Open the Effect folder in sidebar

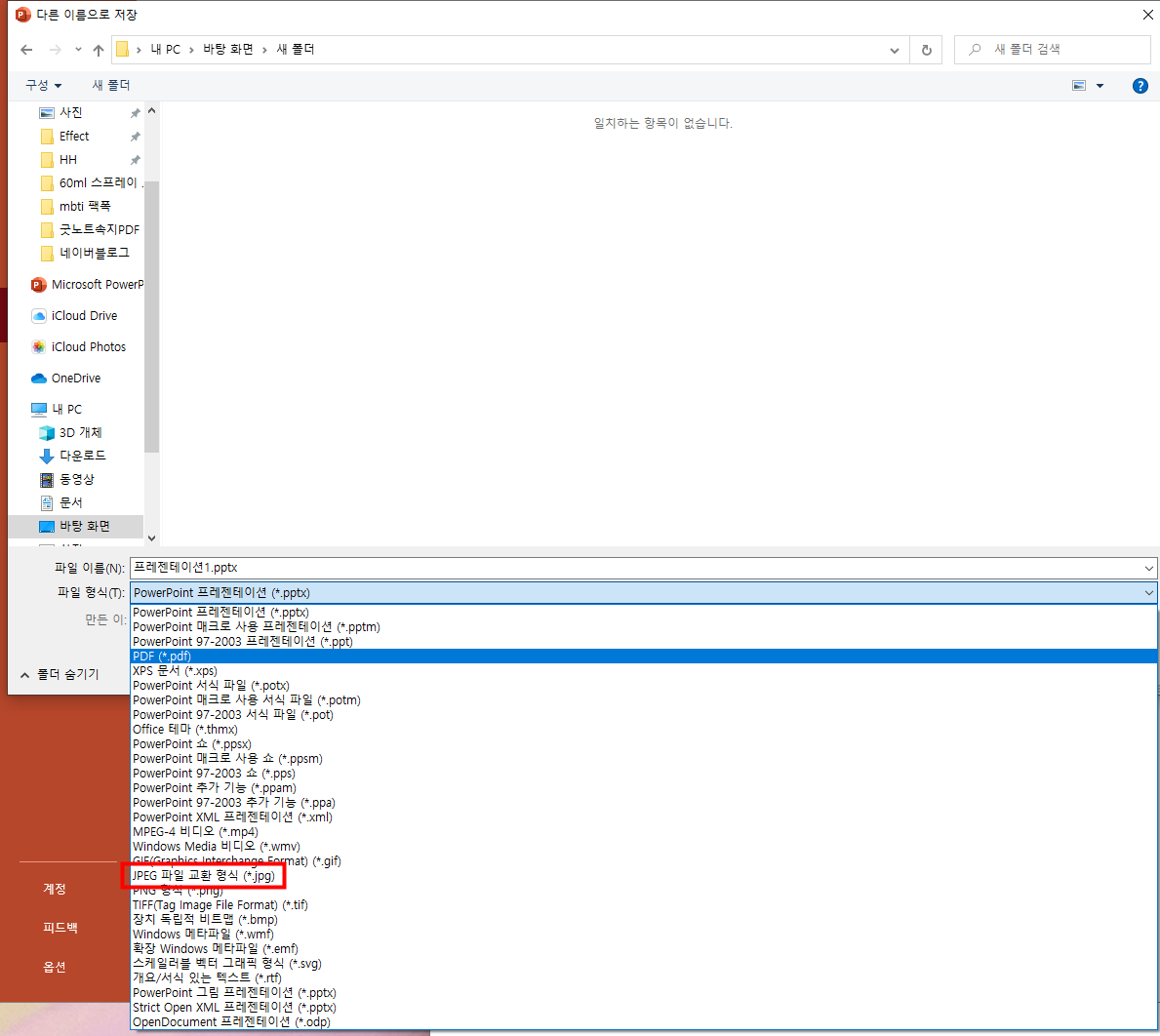(x=74, y=136)
